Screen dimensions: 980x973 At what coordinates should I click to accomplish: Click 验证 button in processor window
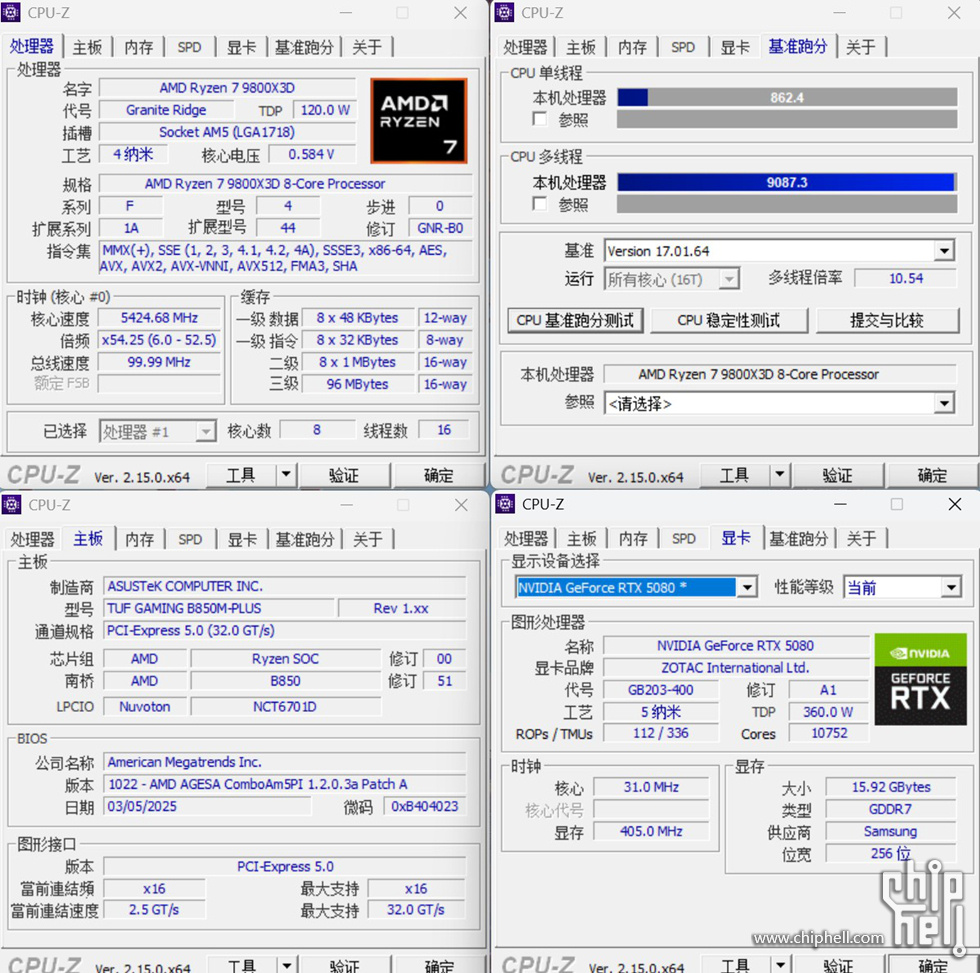point(344,476)
